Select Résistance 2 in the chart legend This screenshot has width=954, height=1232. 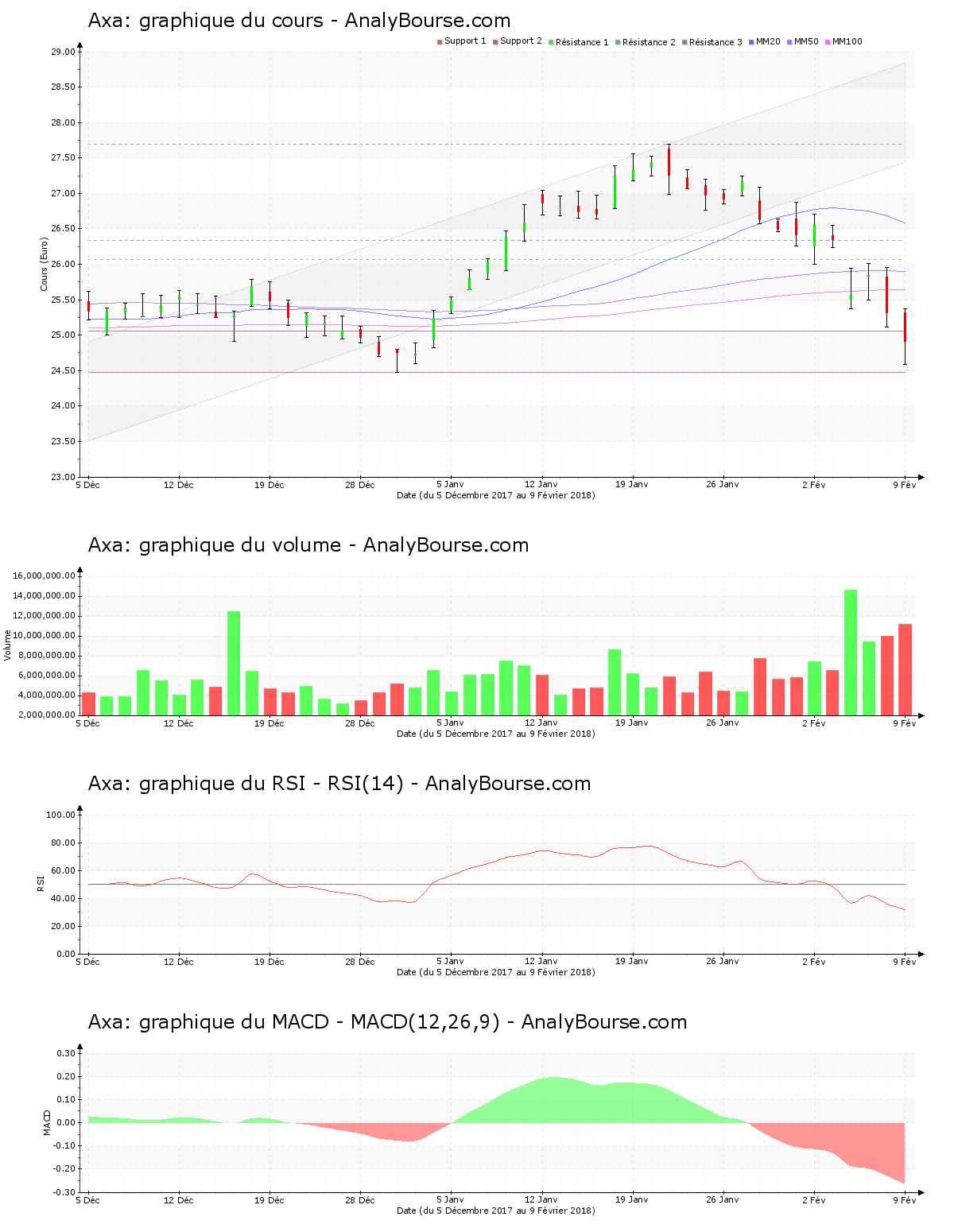coord(649,42)
